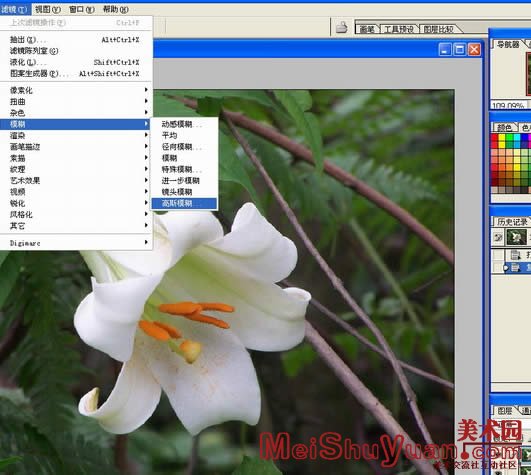Open the 风格化 filter category

[x=76, y=214]
